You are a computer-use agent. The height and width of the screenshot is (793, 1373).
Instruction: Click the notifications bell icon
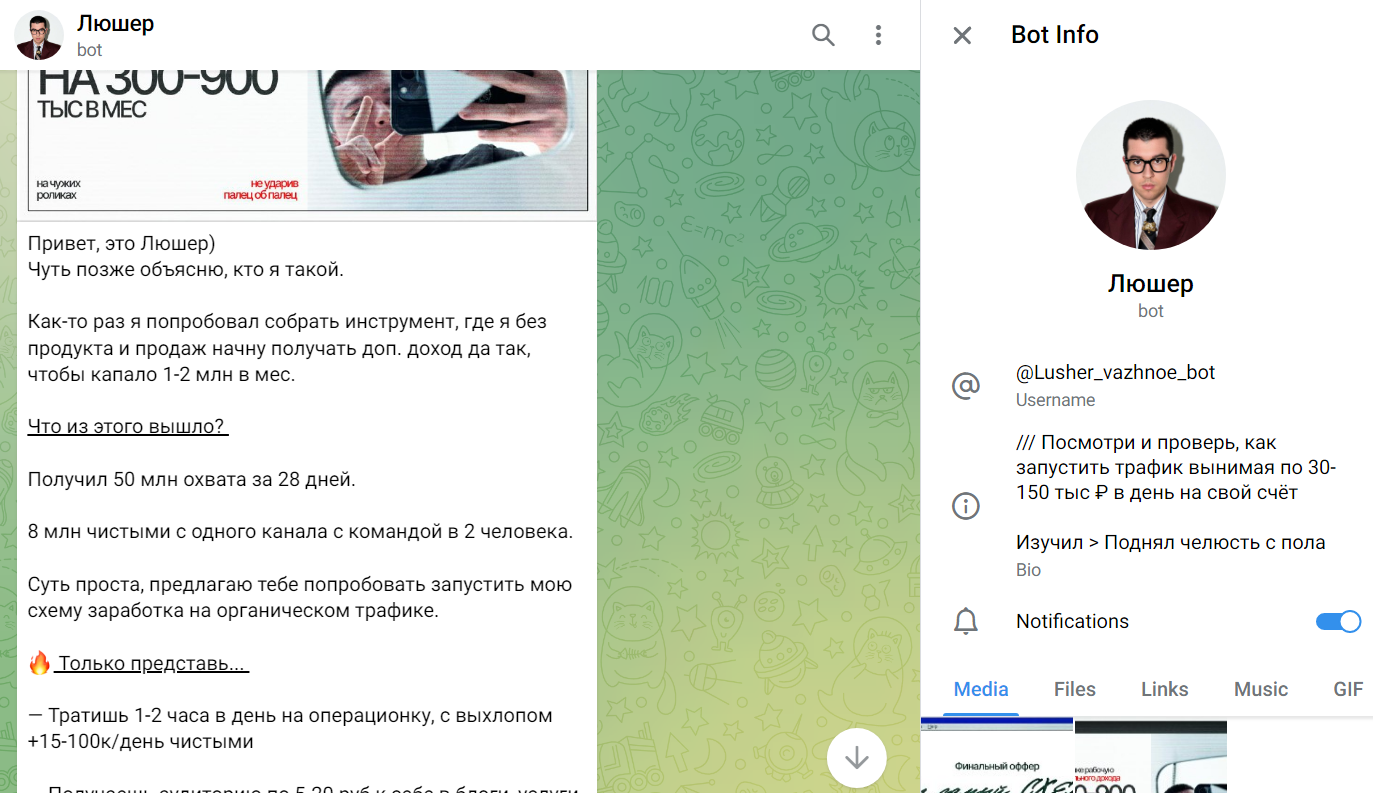coord(965,621)
